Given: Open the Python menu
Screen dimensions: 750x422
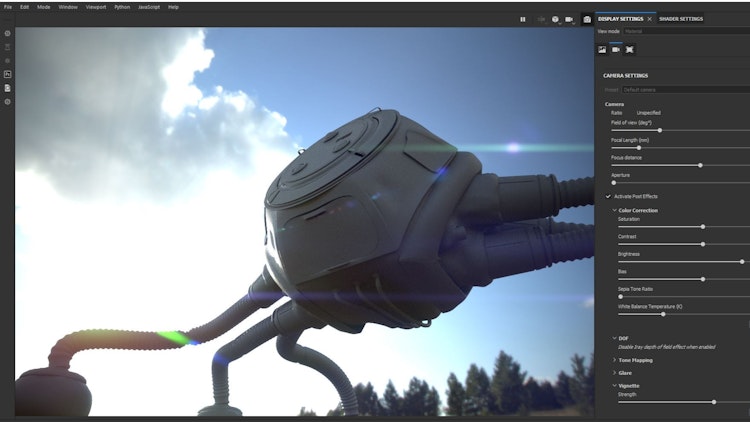Looking at the screenshot, I should (x=122, y=7).
